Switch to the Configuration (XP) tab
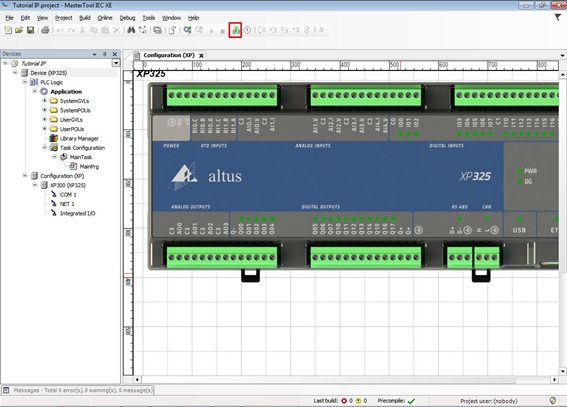 [x=169, y=55]
